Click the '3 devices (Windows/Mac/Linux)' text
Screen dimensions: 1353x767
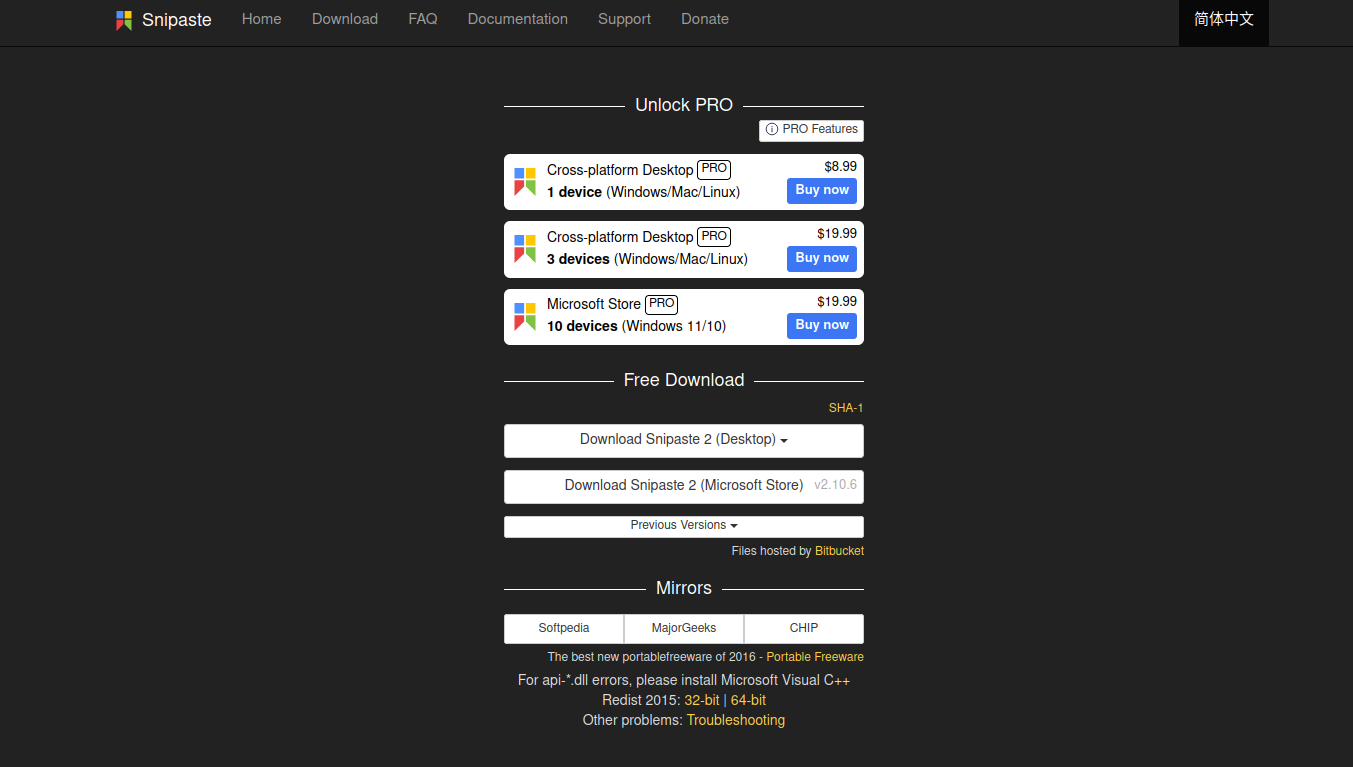click(x=647, y=259)
